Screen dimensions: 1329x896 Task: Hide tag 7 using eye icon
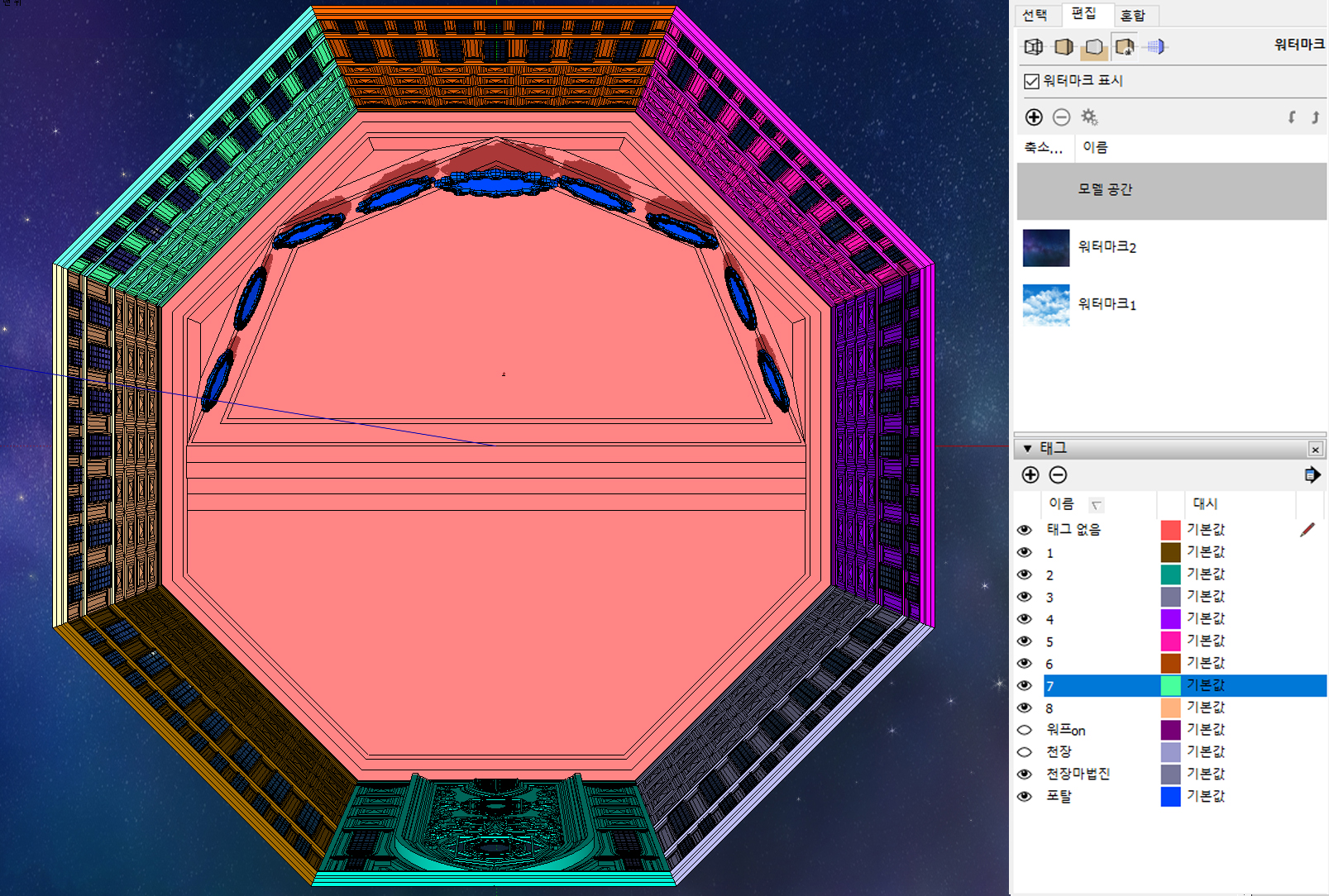click(1025, 685)
